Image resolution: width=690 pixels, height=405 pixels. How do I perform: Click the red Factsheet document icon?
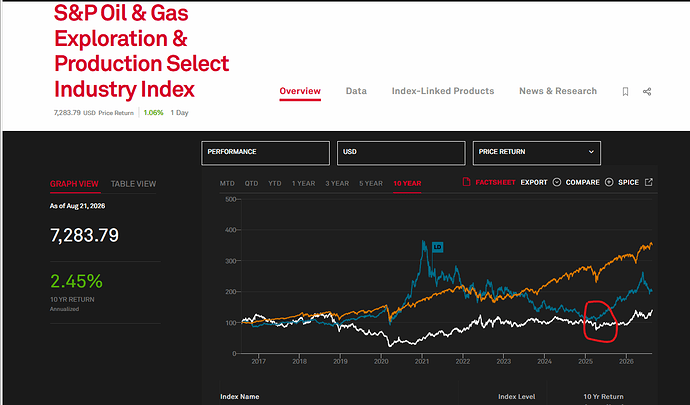[466, 182]
